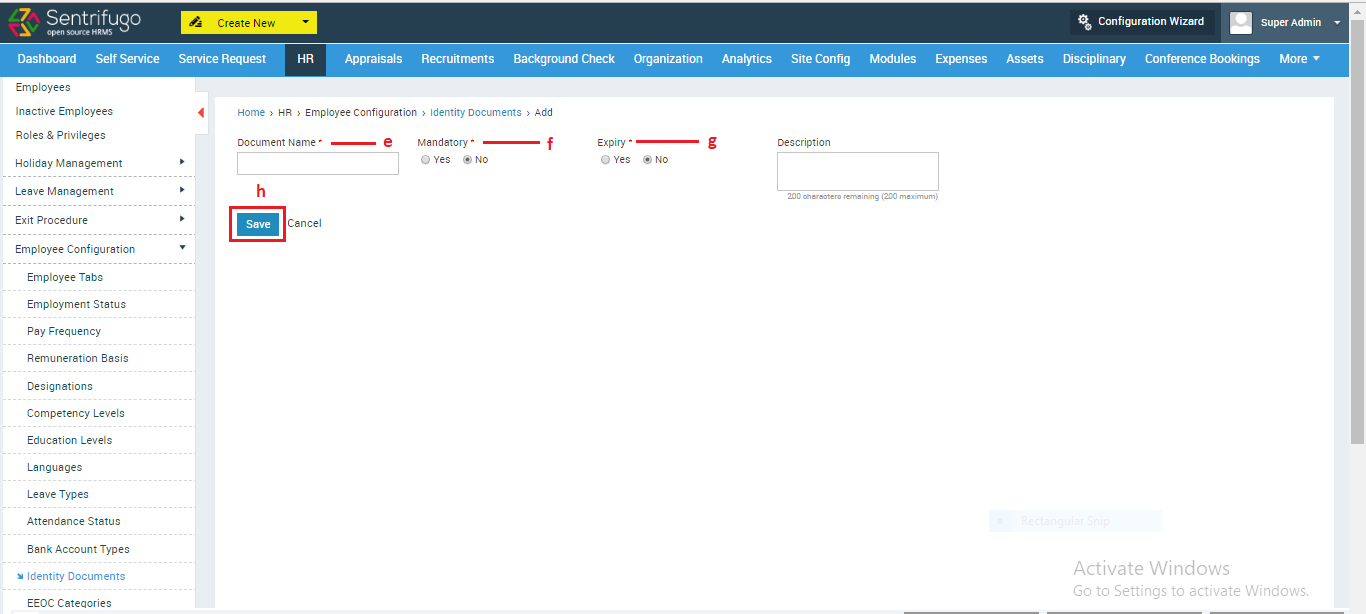Image resolution: width=1366 pixels, height=614 pixels.
Task: Select Mandatory Yes radio button
Action: click(426, 160)
